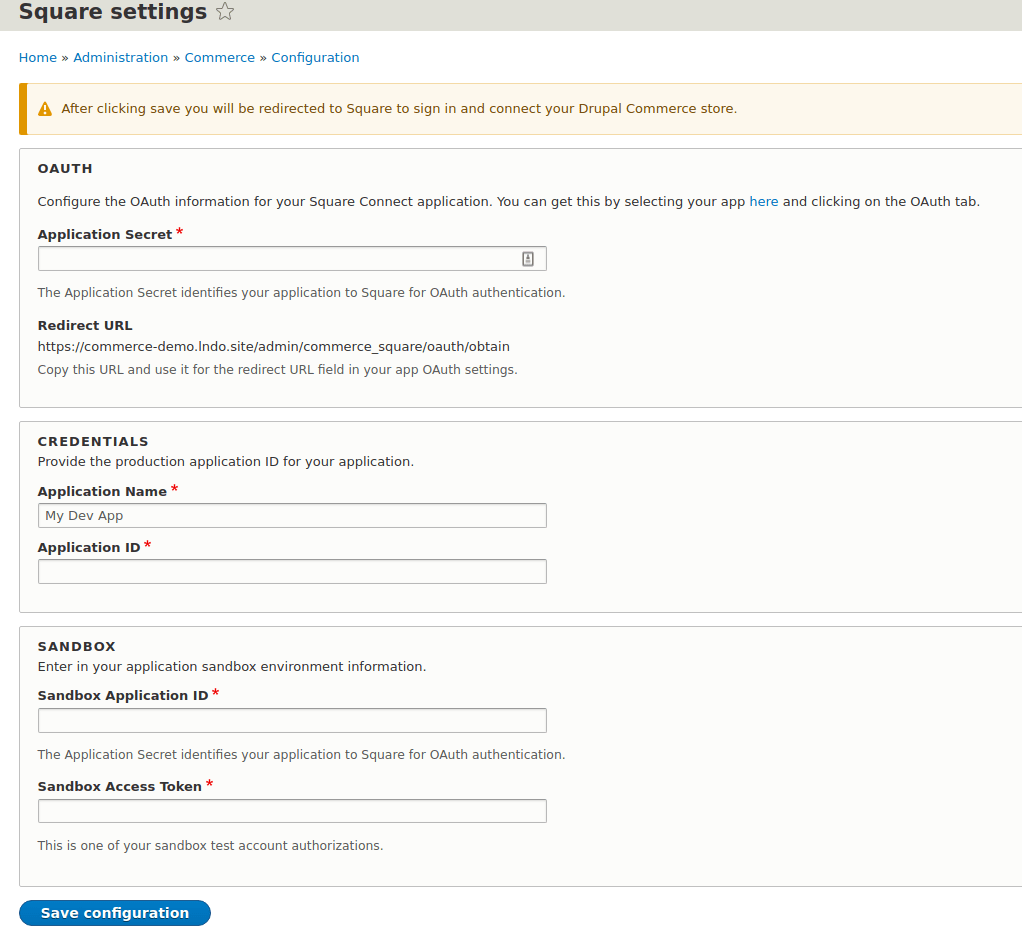Image resolution: width=1022 pixels, height=949 pixels.
Task: Click the star icon to bookmark Square settings
Action: (225, 12)
